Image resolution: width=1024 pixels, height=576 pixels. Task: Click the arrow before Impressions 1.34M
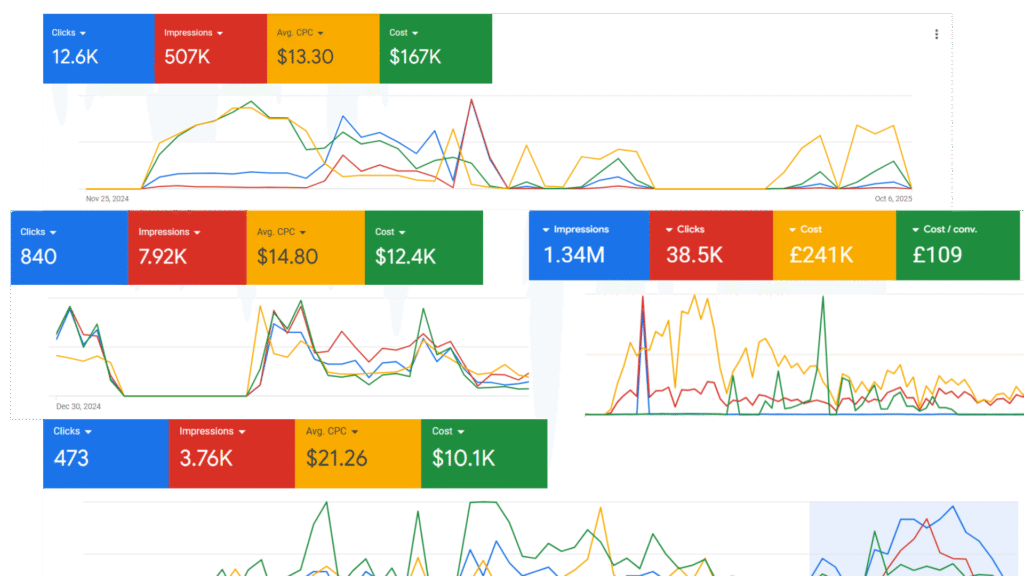click(546, 230)
